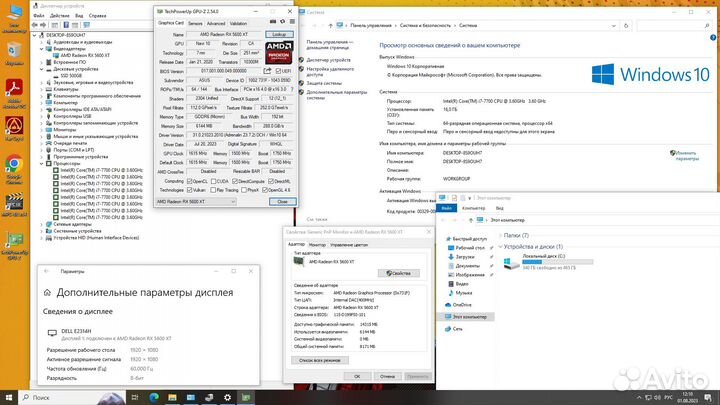Image resolution: width=720 pixels, height=405 pixels.
Task: Toggle the CUDA checkbox
Action: (x=214, y=181)
